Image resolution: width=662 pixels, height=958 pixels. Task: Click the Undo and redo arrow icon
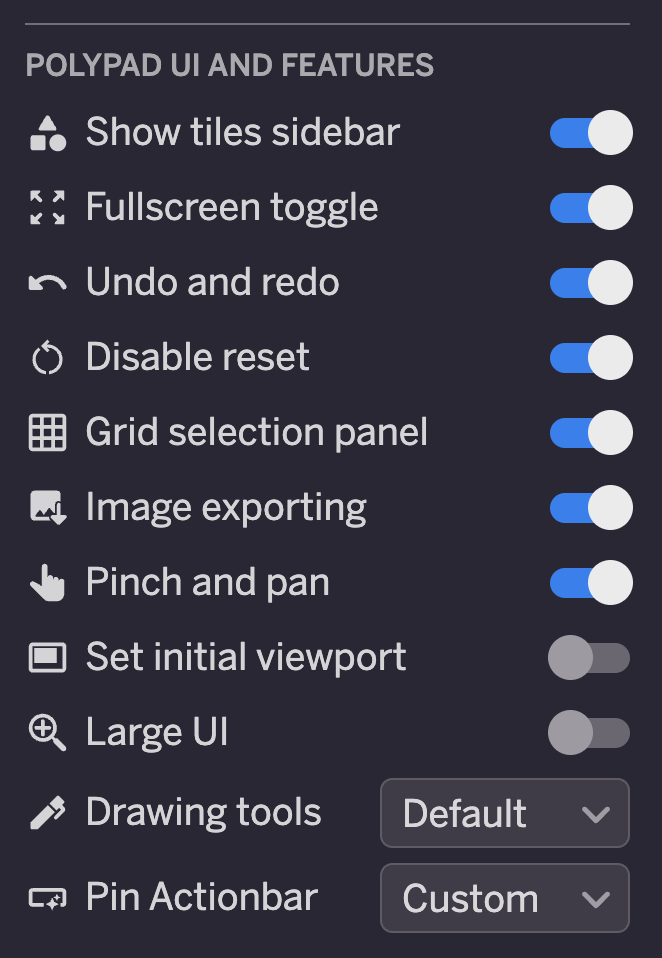coord(47,281)
